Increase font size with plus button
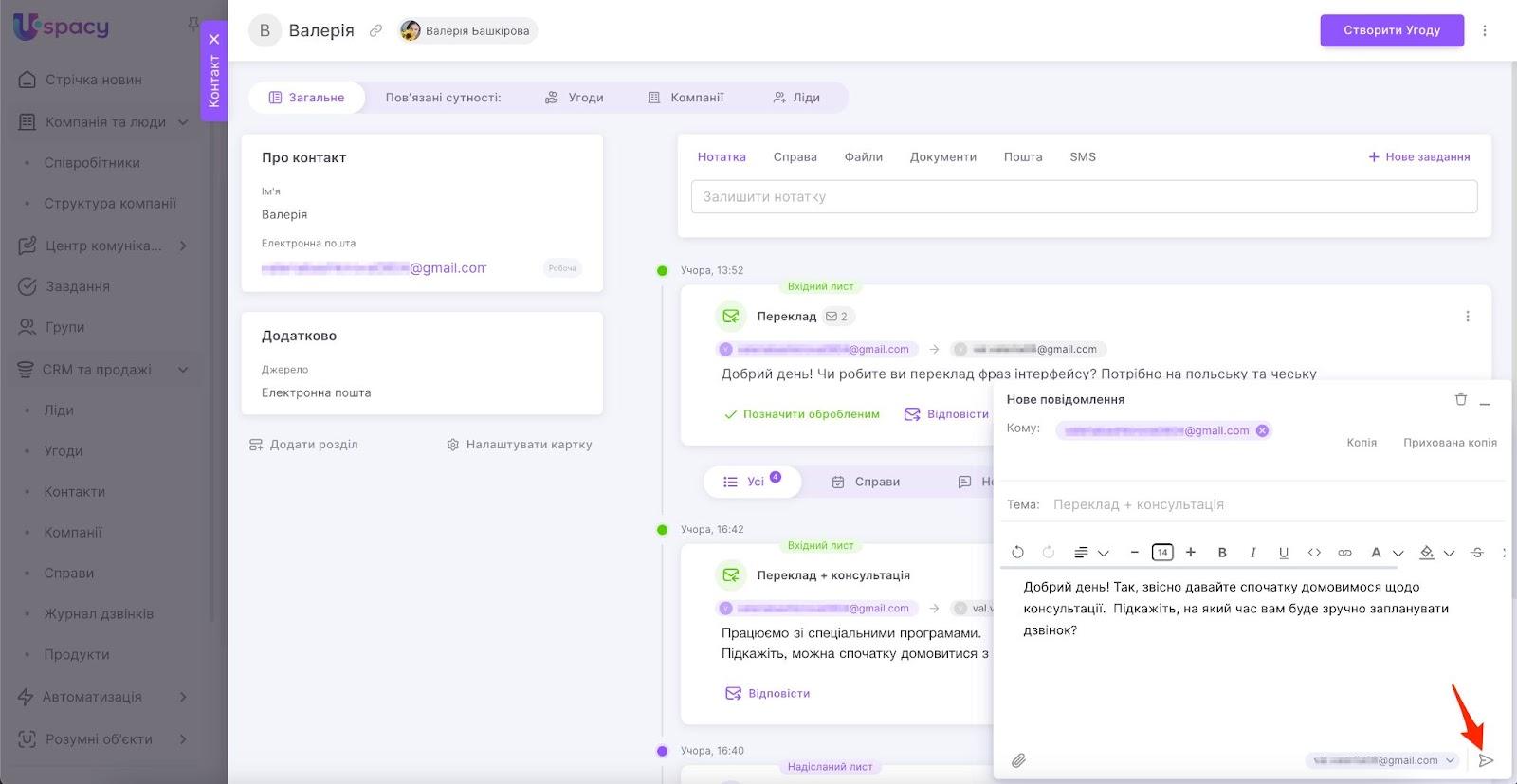This screenshot has width=1517, height=784. [x=1191, y=552]
